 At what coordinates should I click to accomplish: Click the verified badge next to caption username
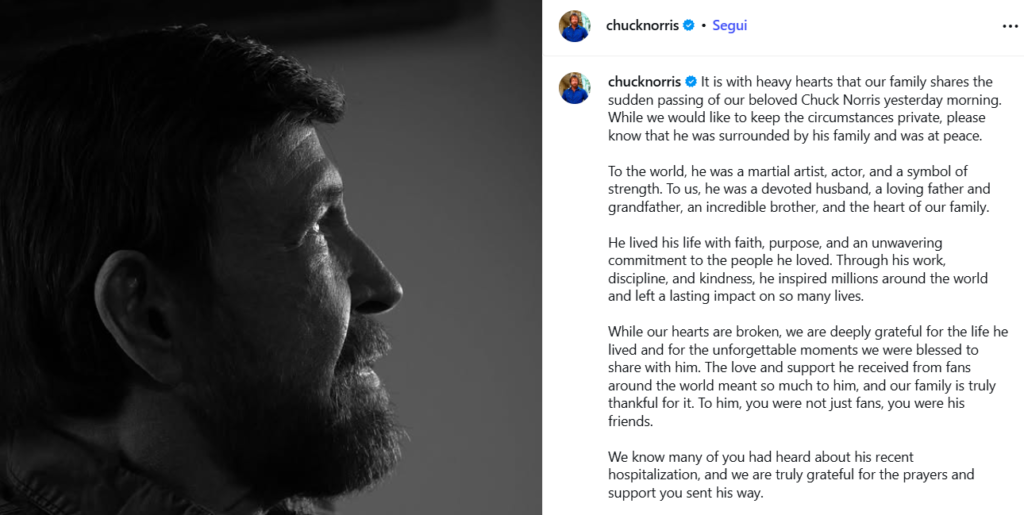[x=691, y=82]
